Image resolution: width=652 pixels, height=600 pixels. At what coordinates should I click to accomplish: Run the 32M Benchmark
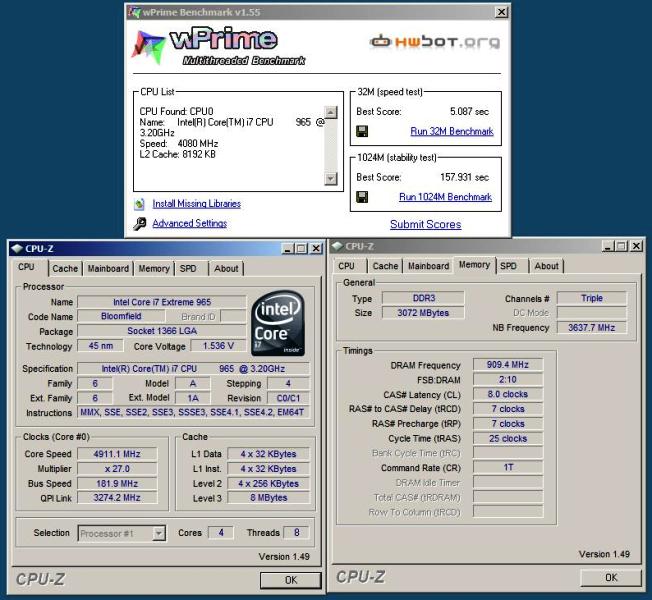click(x=452, y=131)
